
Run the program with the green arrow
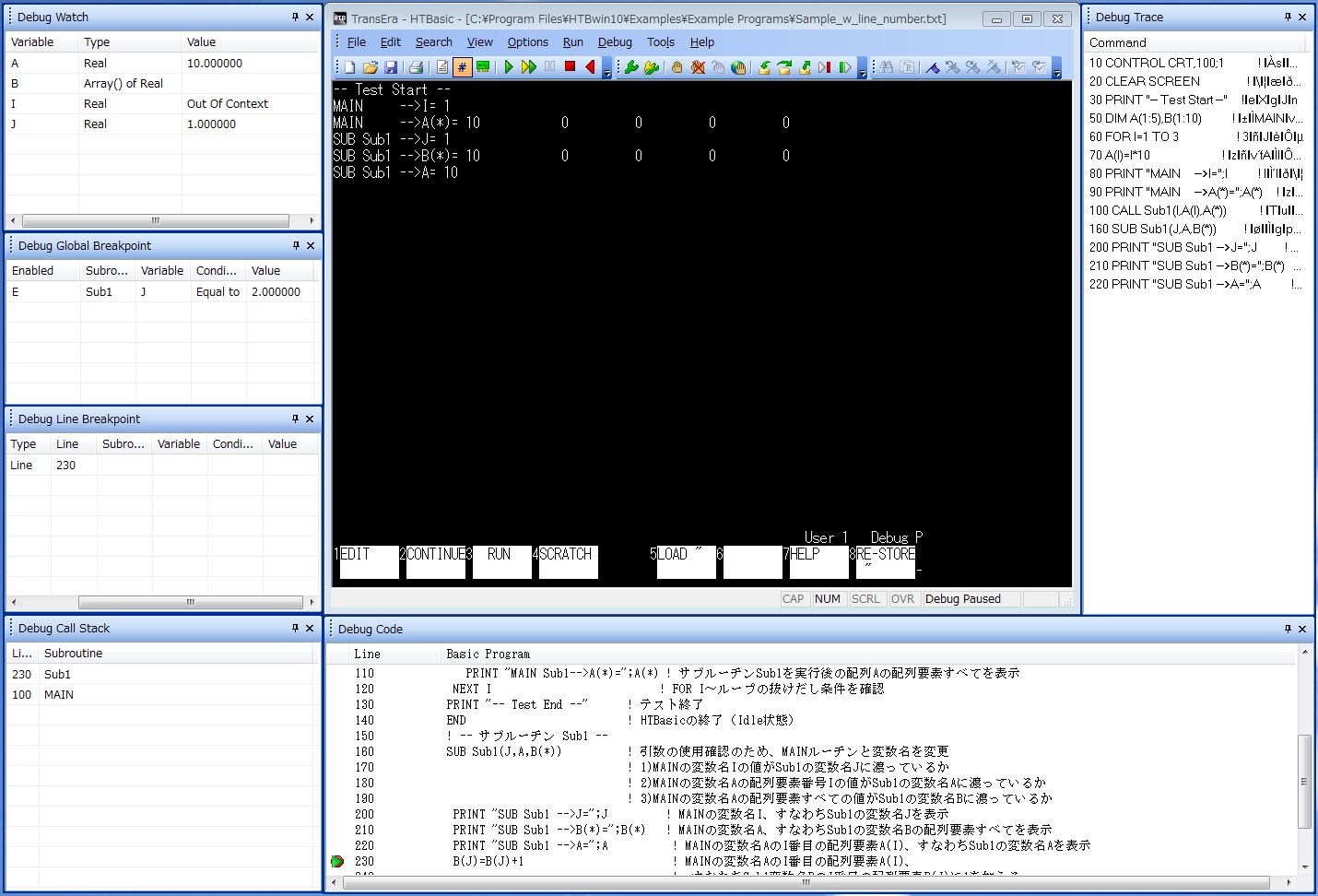click(x=508, y=66)
